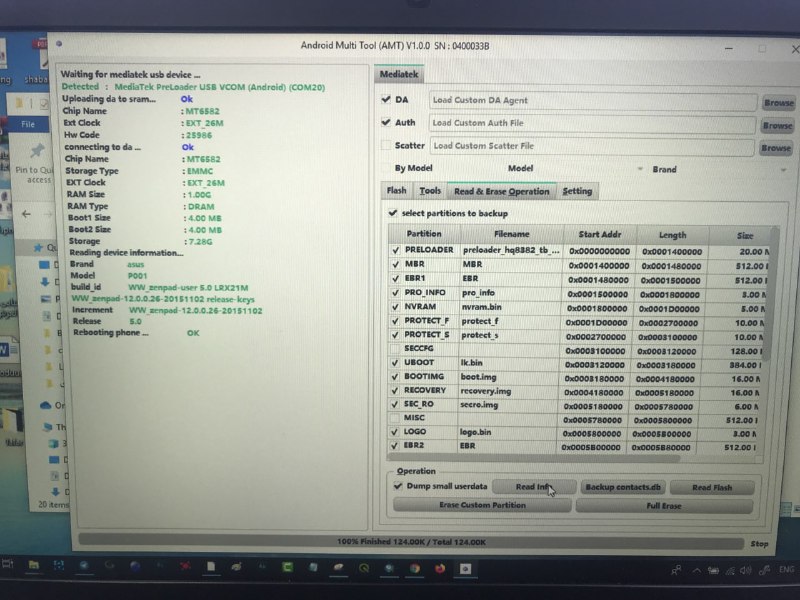The image size is (800, 600).
Task: Check the SECCFG partition checkbox
Action: 394,348
